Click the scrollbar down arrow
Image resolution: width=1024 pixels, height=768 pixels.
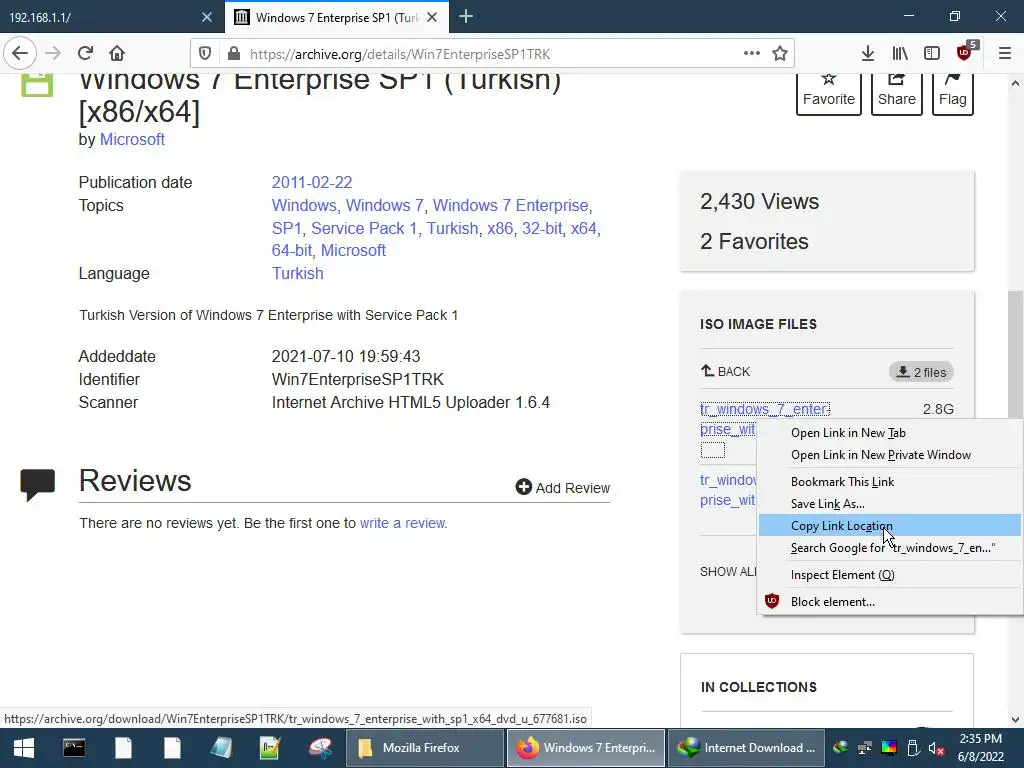pyautogui.click(x=1015, y=720)
